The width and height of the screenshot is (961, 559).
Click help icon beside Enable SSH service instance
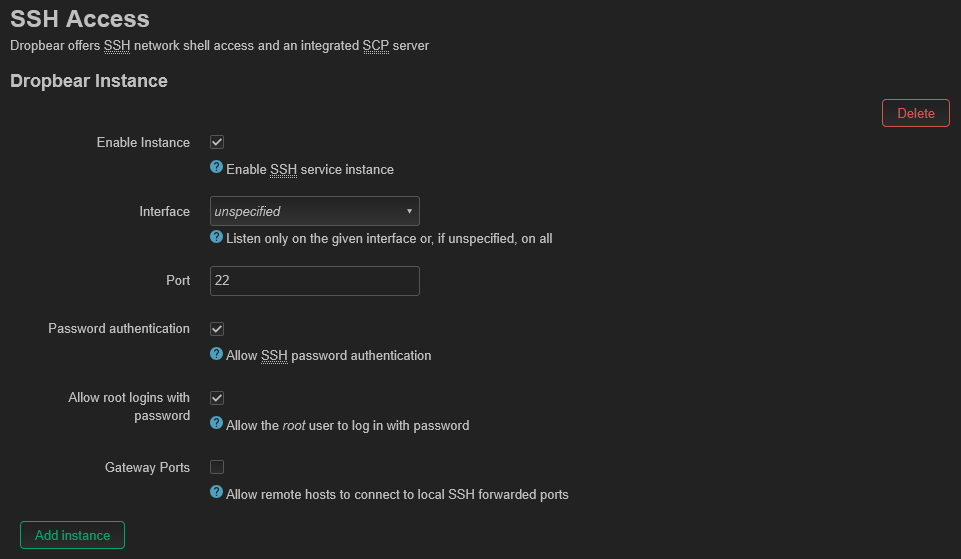tap(216, 167)
